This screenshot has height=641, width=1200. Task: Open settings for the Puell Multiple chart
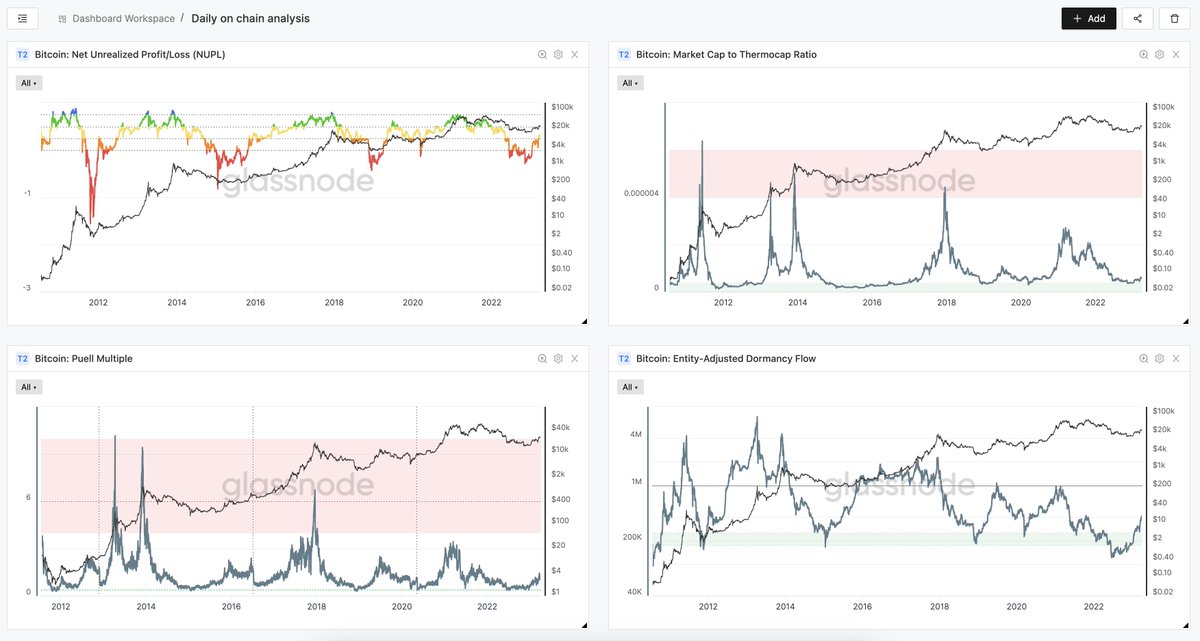[x=557, y=358]
